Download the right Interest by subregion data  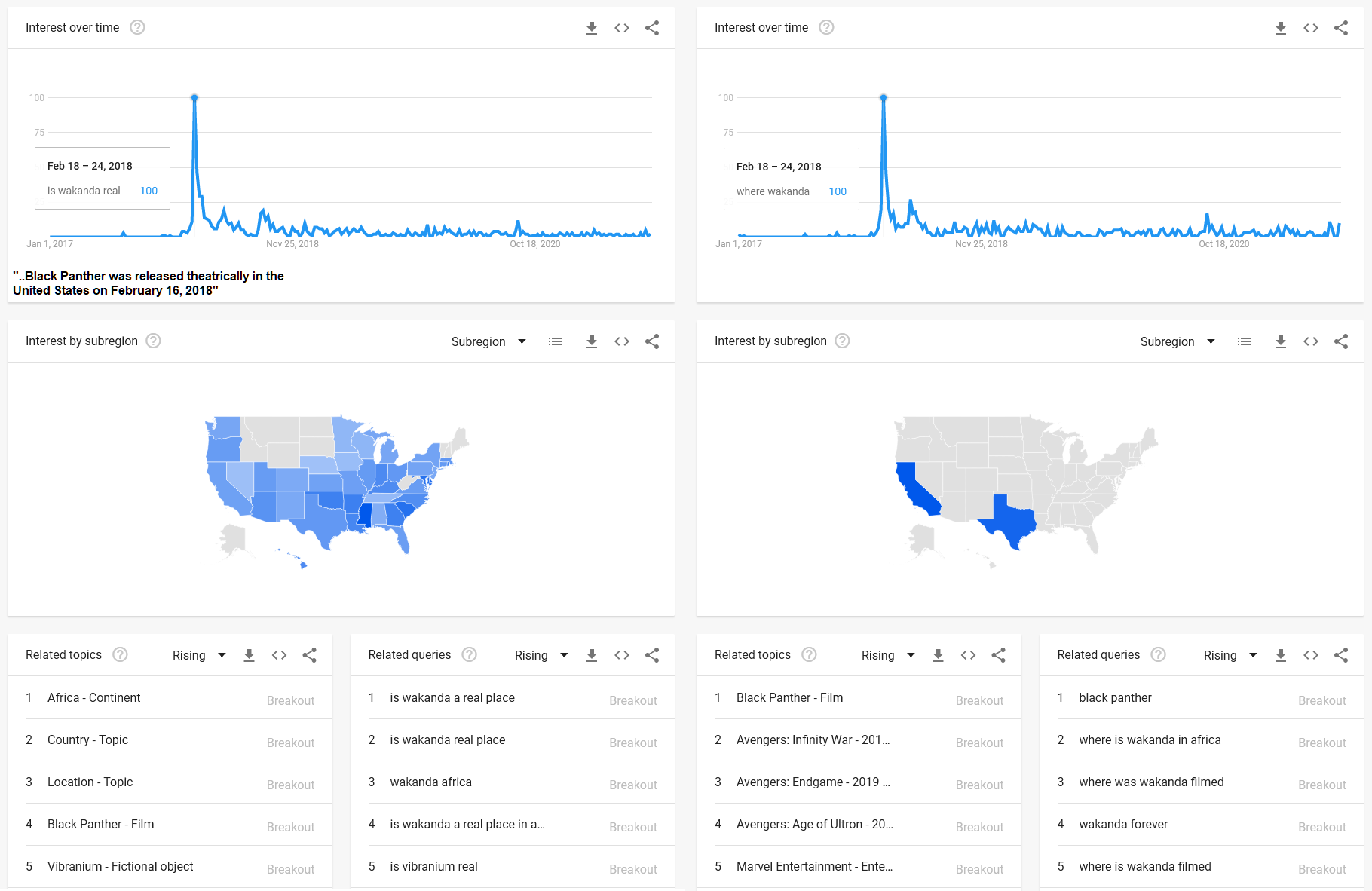pyautogui.click(x=1281, y=341)
